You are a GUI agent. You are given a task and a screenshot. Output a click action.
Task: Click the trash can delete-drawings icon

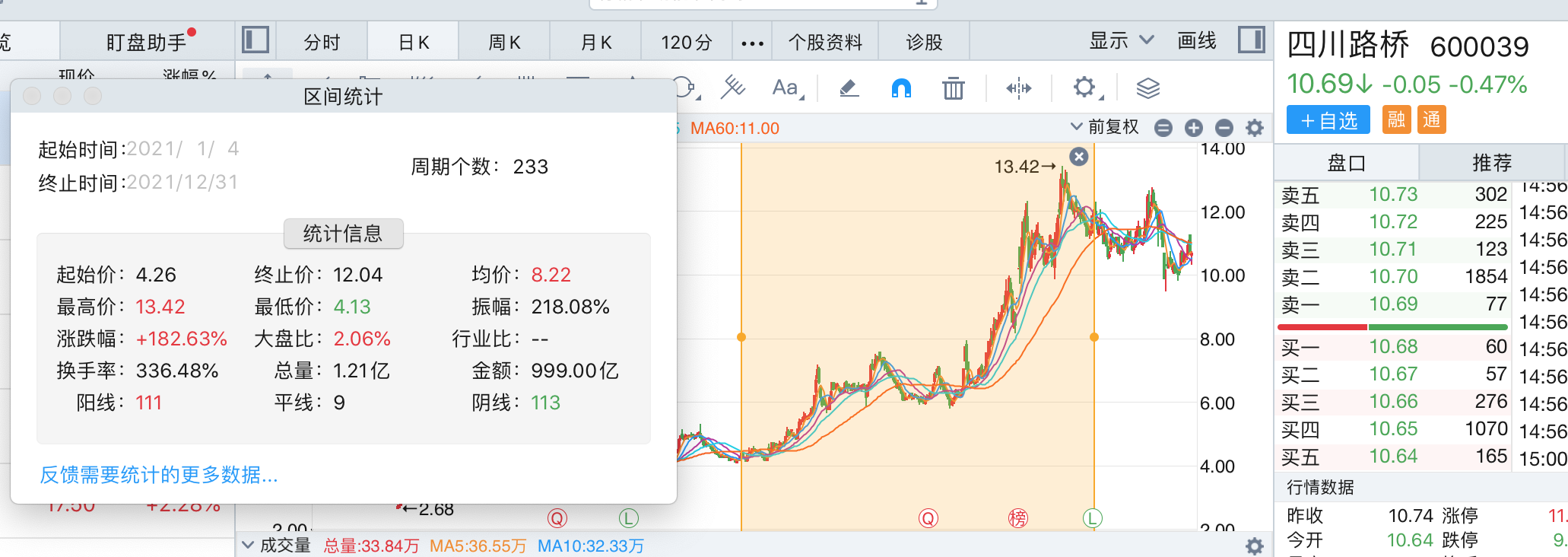click(953, 88)
